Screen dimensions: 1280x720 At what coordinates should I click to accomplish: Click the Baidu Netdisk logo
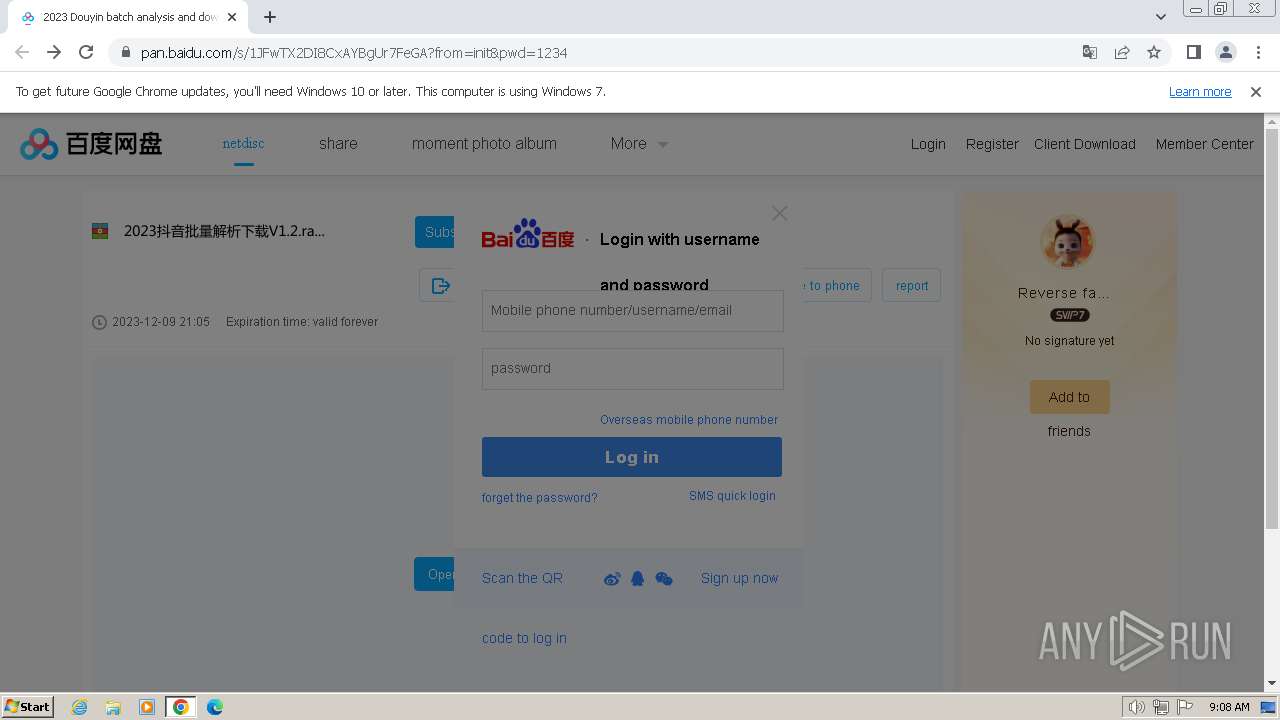click(x=91, y=144)
